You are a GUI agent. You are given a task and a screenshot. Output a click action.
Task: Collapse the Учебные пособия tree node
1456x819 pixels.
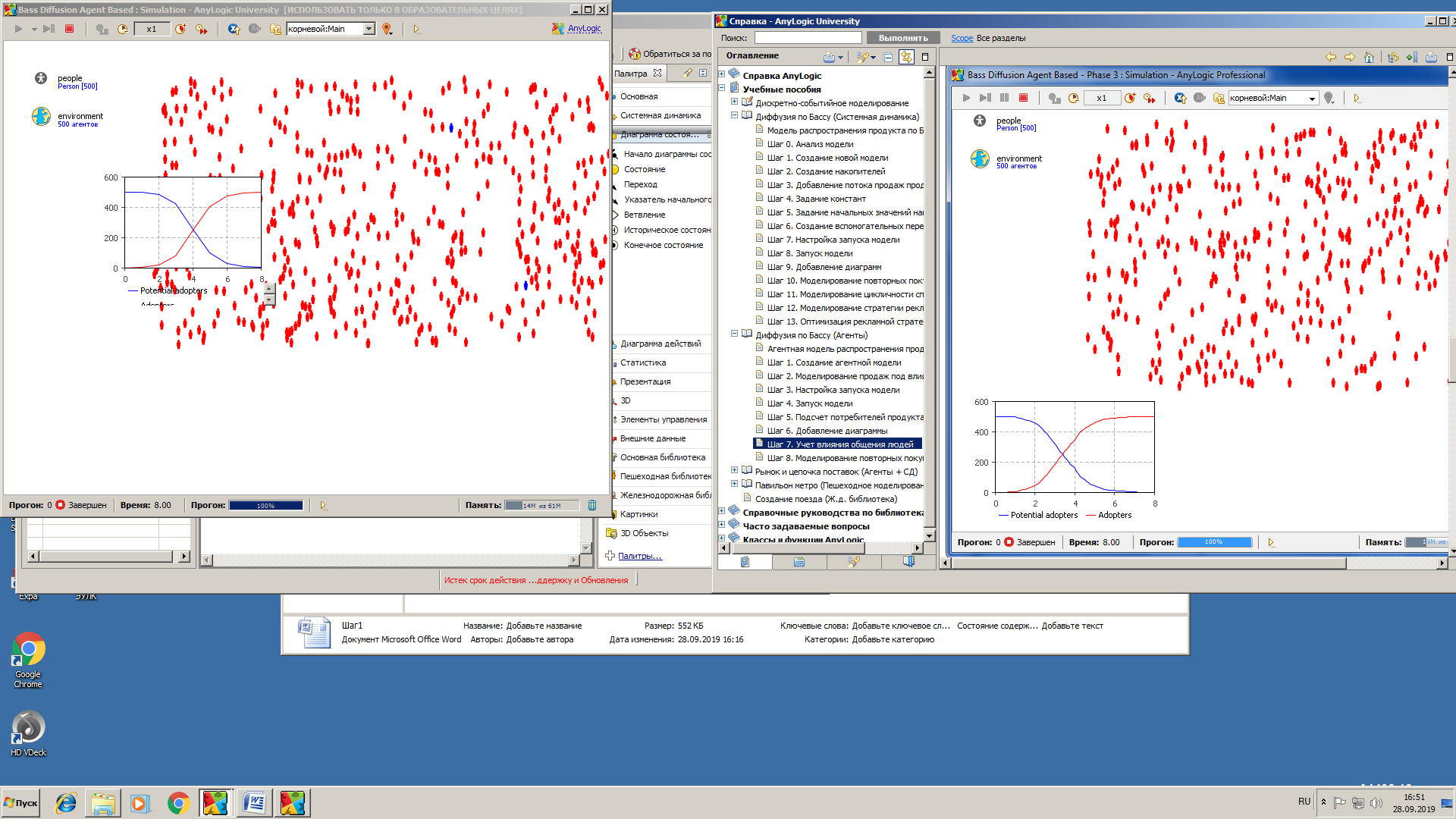(x=722, y=88)
